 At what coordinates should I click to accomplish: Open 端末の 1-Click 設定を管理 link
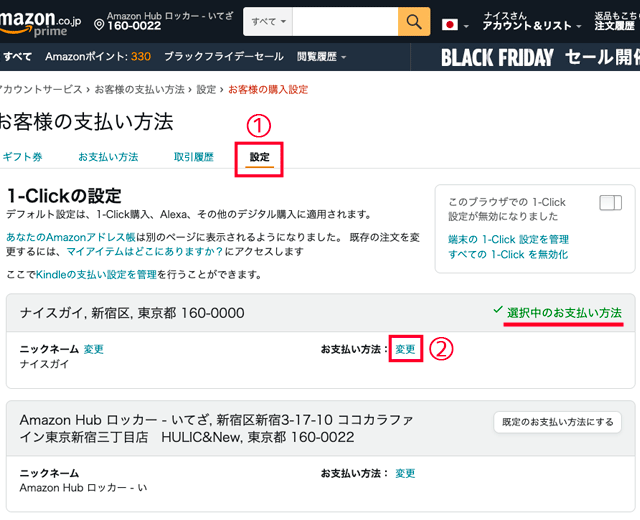(x=508, y=239)
